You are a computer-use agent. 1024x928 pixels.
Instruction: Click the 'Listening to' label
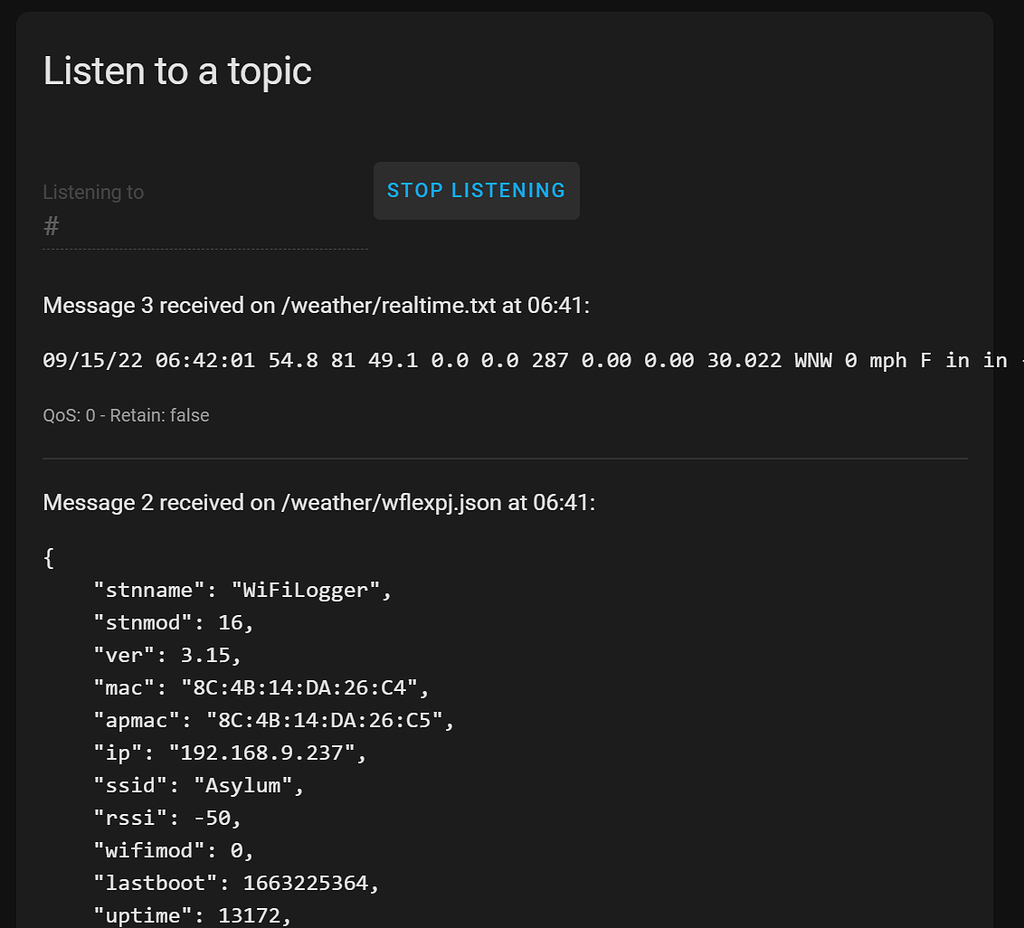(93, 191)
